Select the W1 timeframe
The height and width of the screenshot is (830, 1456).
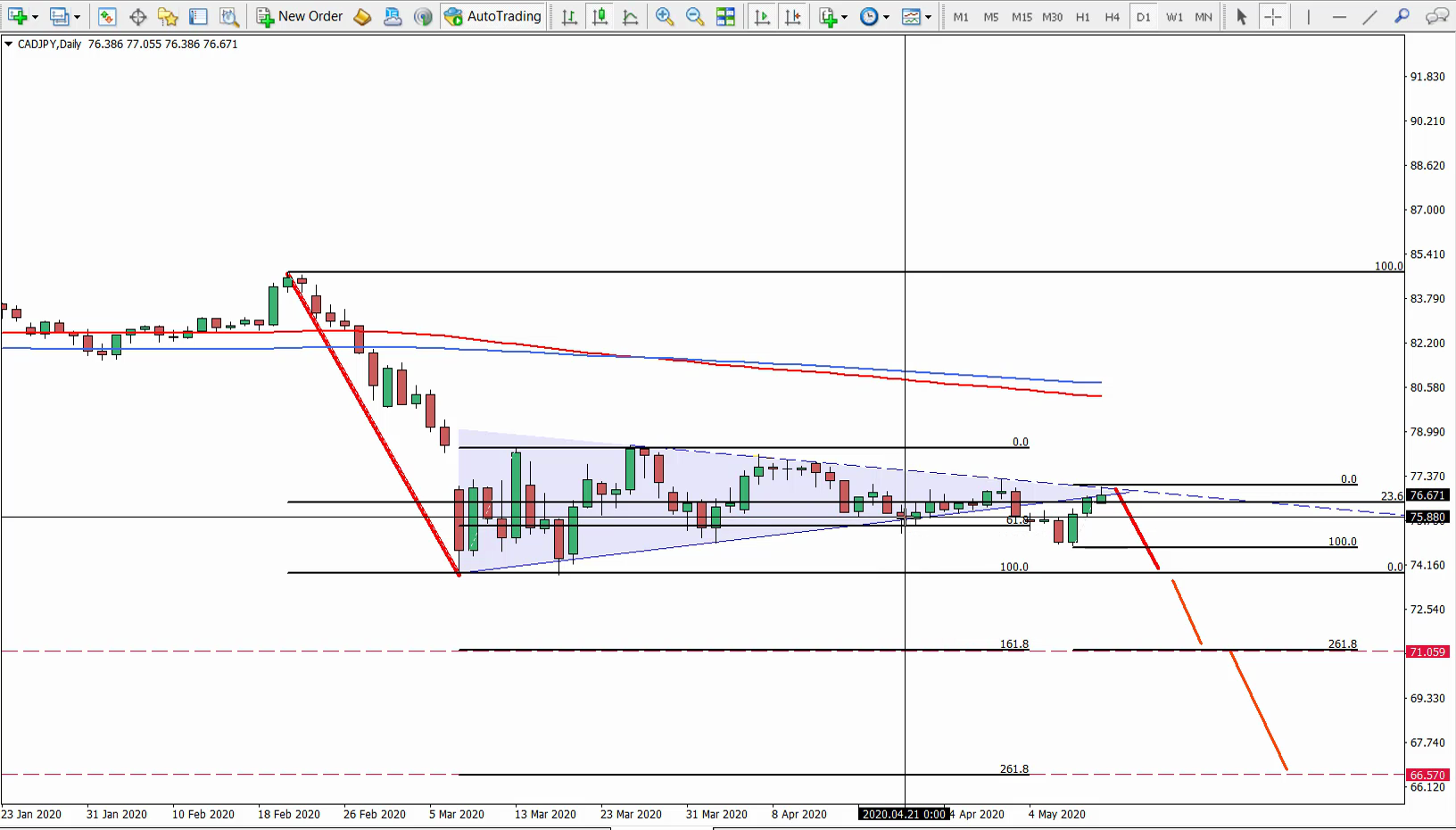tap(1175, 17)
